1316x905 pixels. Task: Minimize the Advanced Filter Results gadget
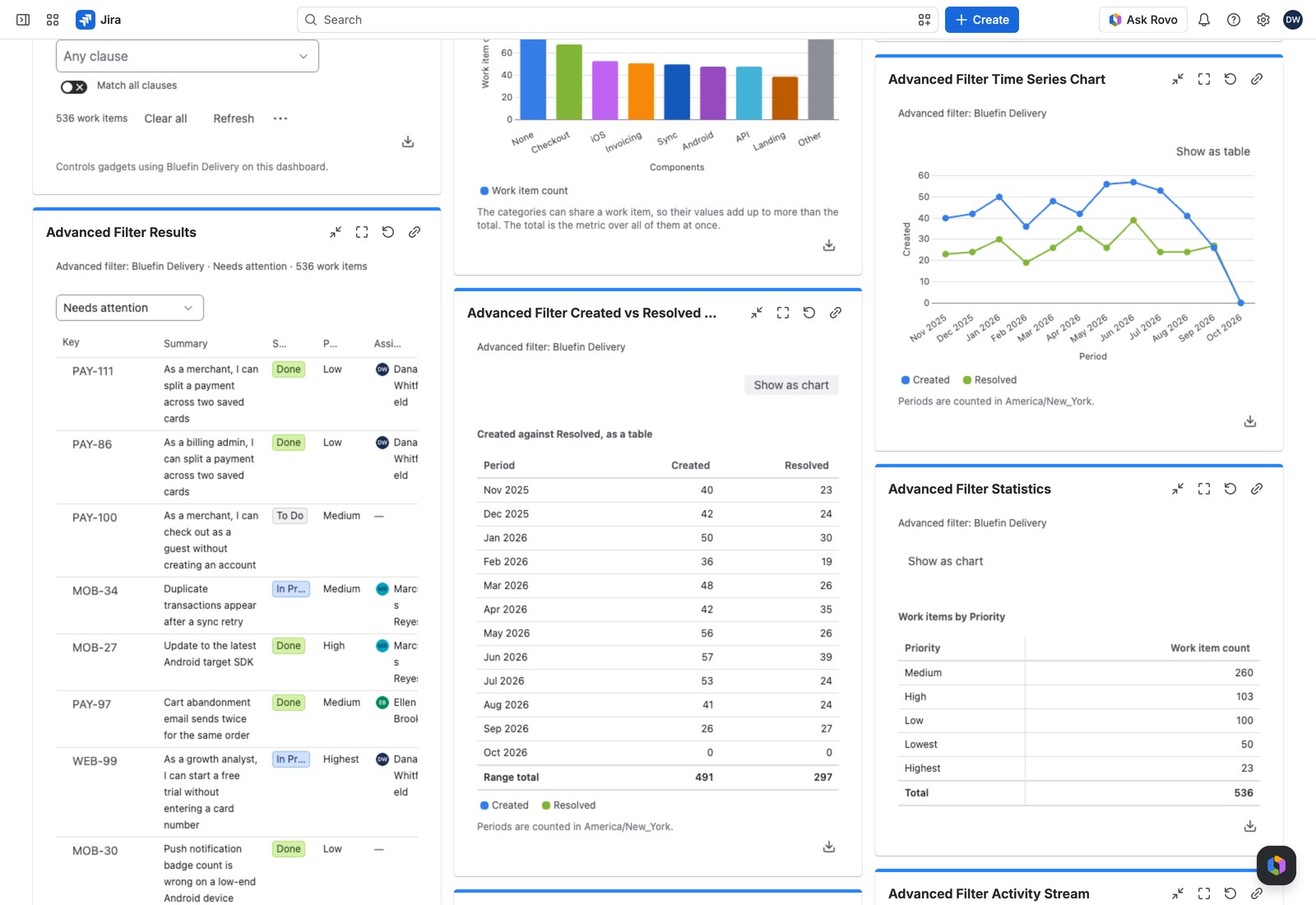point(336,232)
